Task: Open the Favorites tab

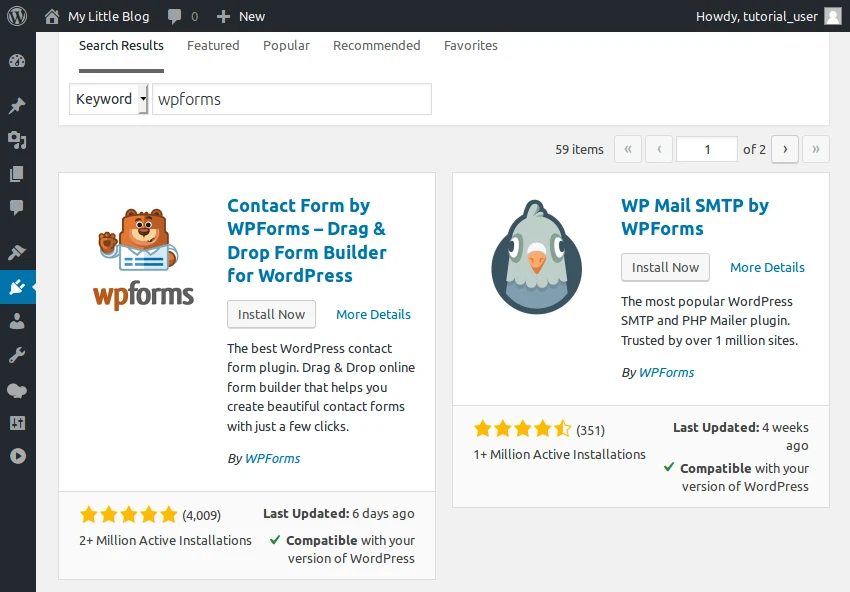Action: coord(471,46)
